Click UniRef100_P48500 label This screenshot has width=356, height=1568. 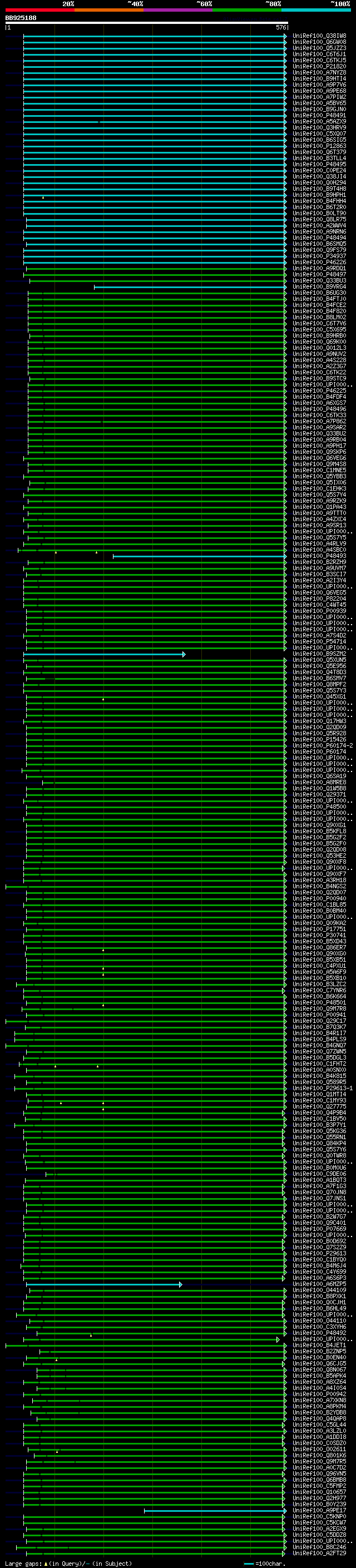[319, 807]
